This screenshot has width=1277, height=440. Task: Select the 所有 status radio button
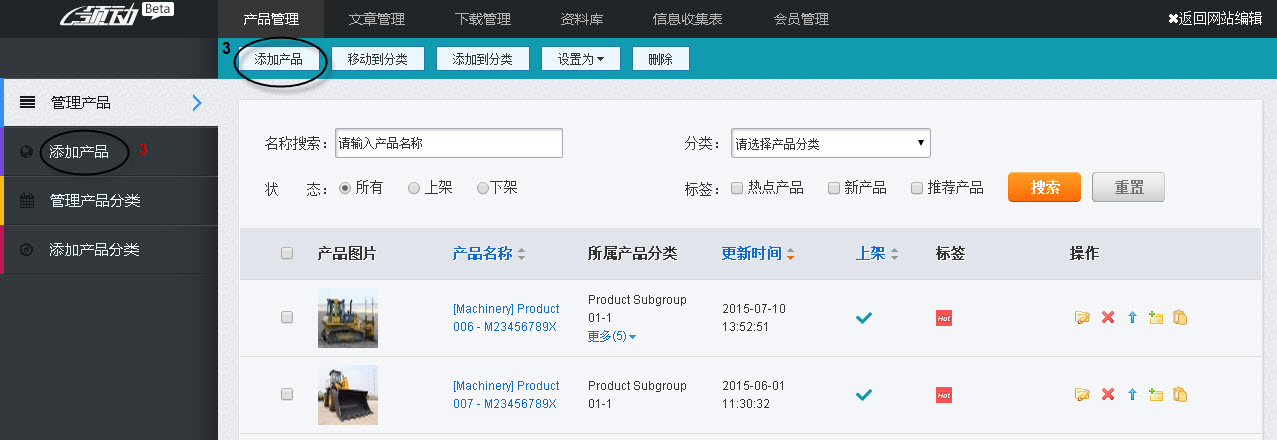pos(346,187)
